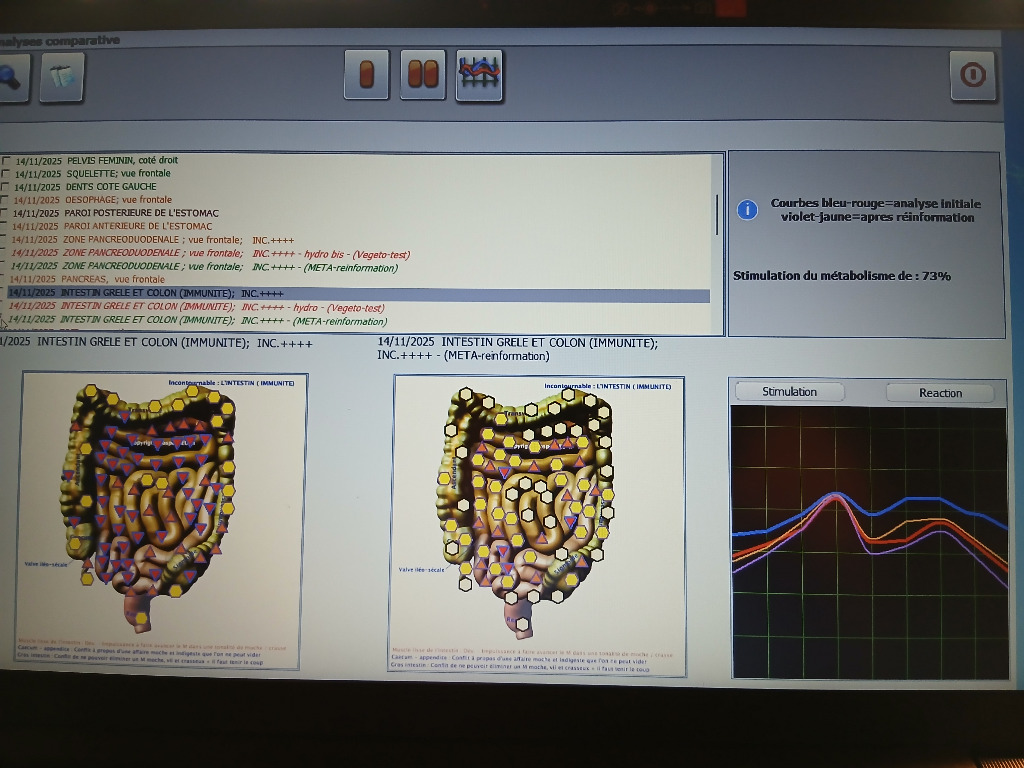Tick checkbox for SQUELETTE; vue frontale

click(x=7, y=173)
